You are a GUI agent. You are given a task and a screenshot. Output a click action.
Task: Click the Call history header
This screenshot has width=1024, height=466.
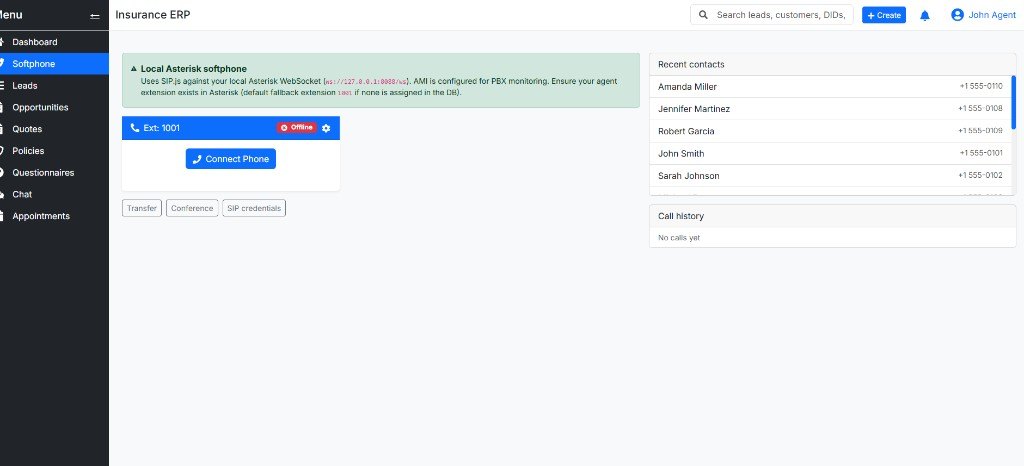tap(833, 216)
